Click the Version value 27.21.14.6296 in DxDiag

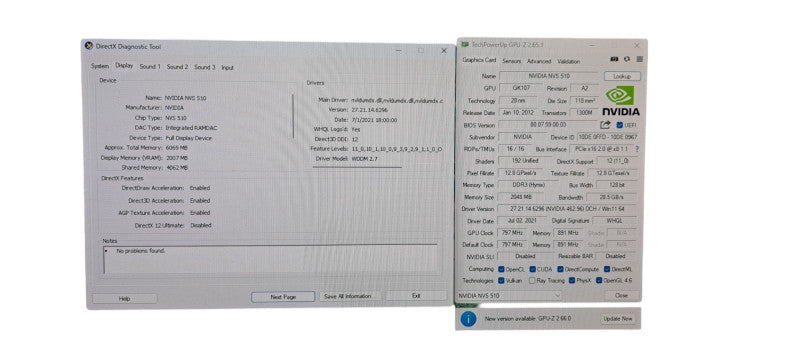click(370, 110)
